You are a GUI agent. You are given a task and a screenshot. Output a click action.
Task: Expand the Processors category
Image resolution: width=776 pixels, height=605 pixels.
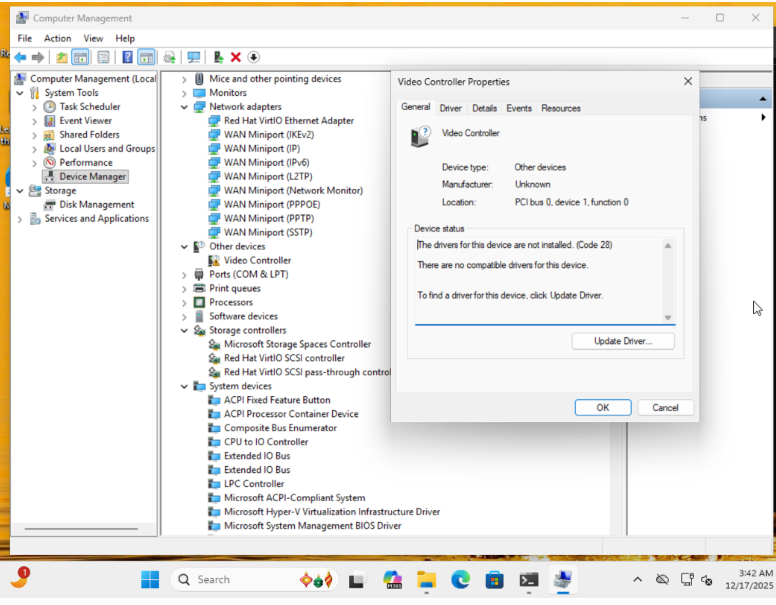click(x=184, y=302)
